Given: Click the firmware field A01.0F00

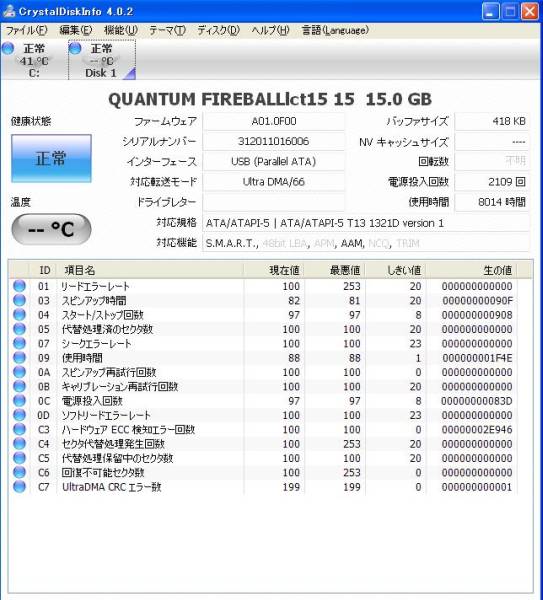Looking at the screenshot, I should pos(274,121).
